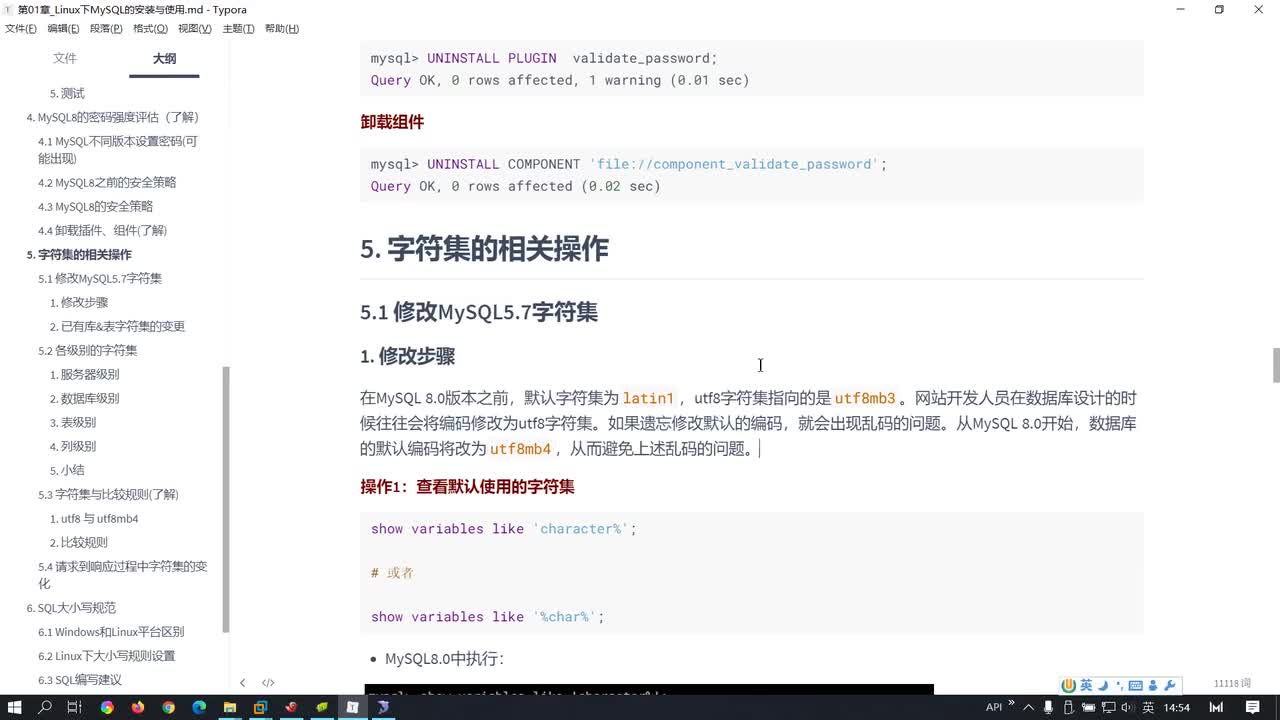1280x720 pixels.
Task: Click the inline code utf8mb4
Action: point(520,449)
